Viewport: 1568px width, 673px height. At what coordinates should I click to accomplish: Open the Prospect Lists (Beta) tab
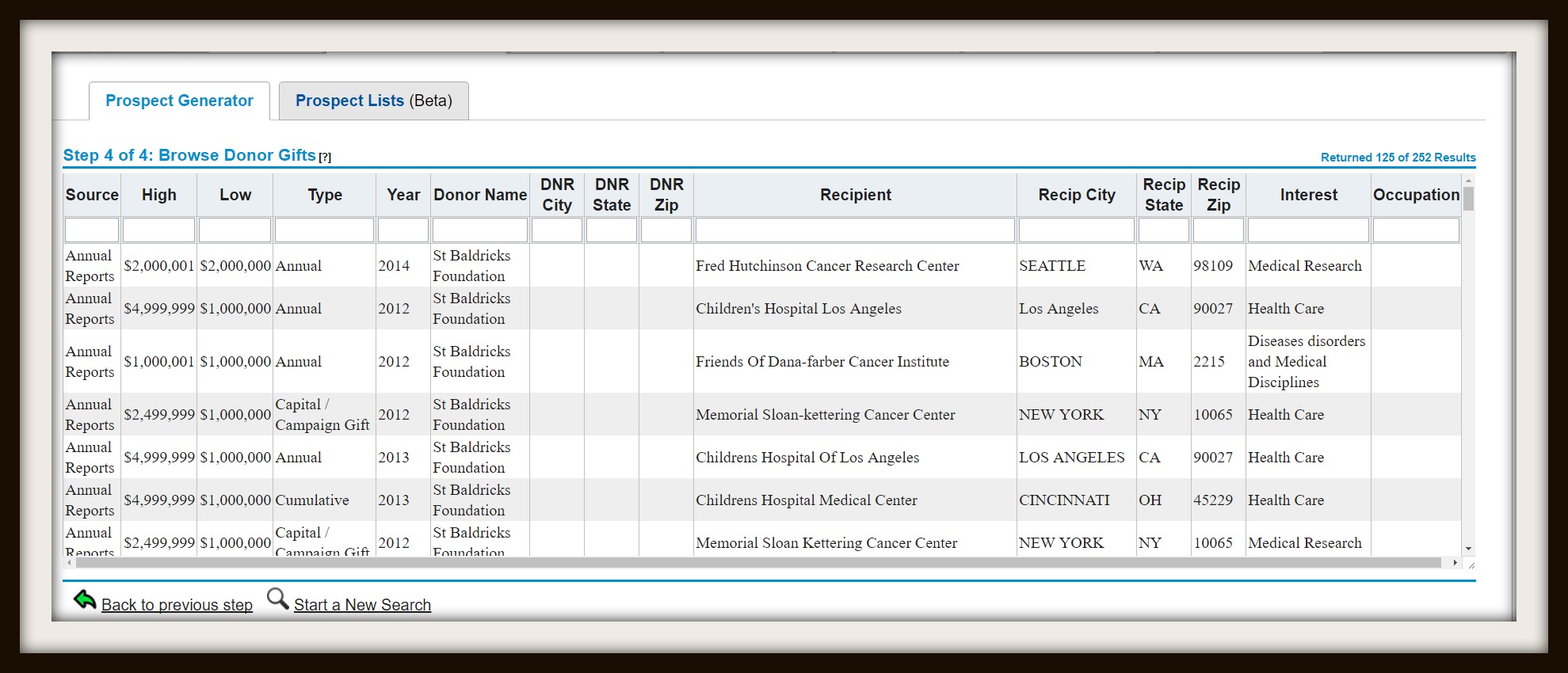374,101
